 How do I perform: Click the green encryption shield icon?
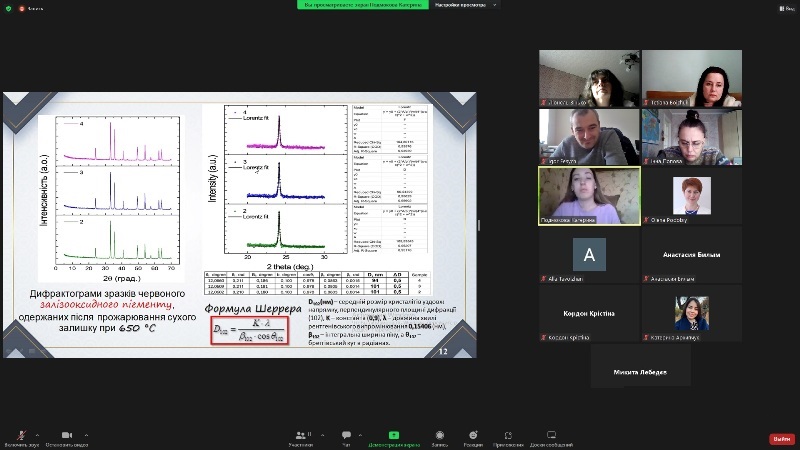click(8, 8)
